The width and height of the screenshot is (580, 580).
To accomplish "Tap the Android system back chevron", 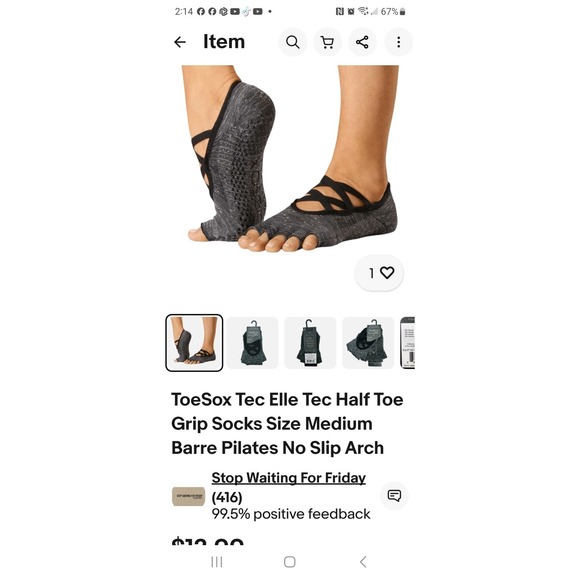I will [363, 562].
